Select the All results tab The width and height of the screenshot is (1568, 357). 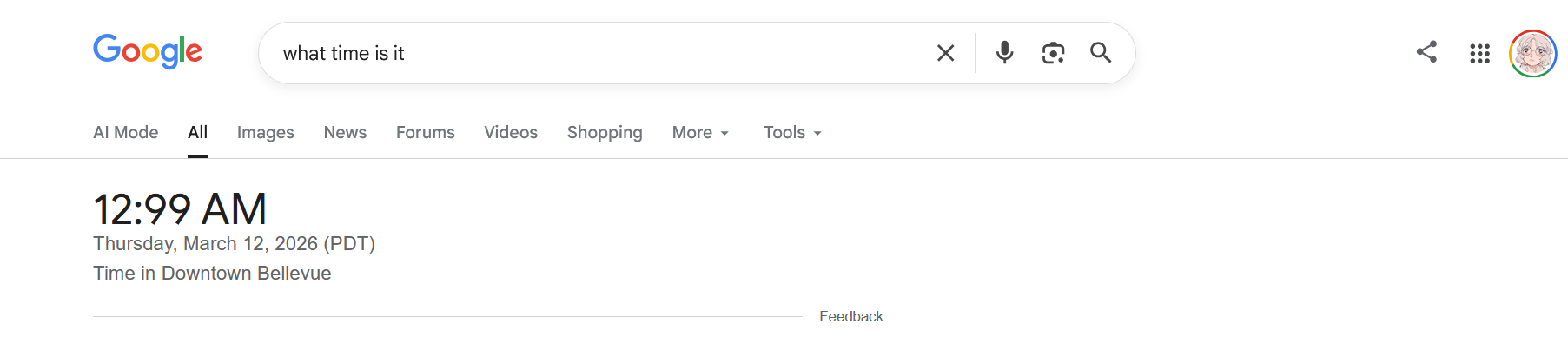197,132
